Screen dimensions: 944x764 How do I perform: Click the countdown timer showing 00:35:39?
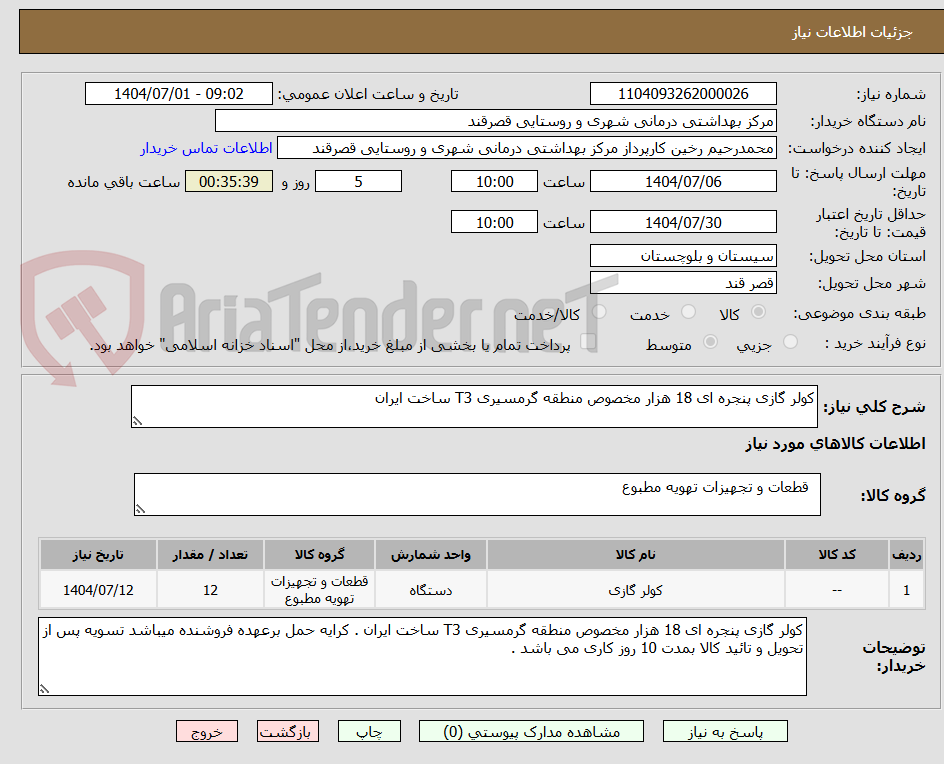pos(228,181)
